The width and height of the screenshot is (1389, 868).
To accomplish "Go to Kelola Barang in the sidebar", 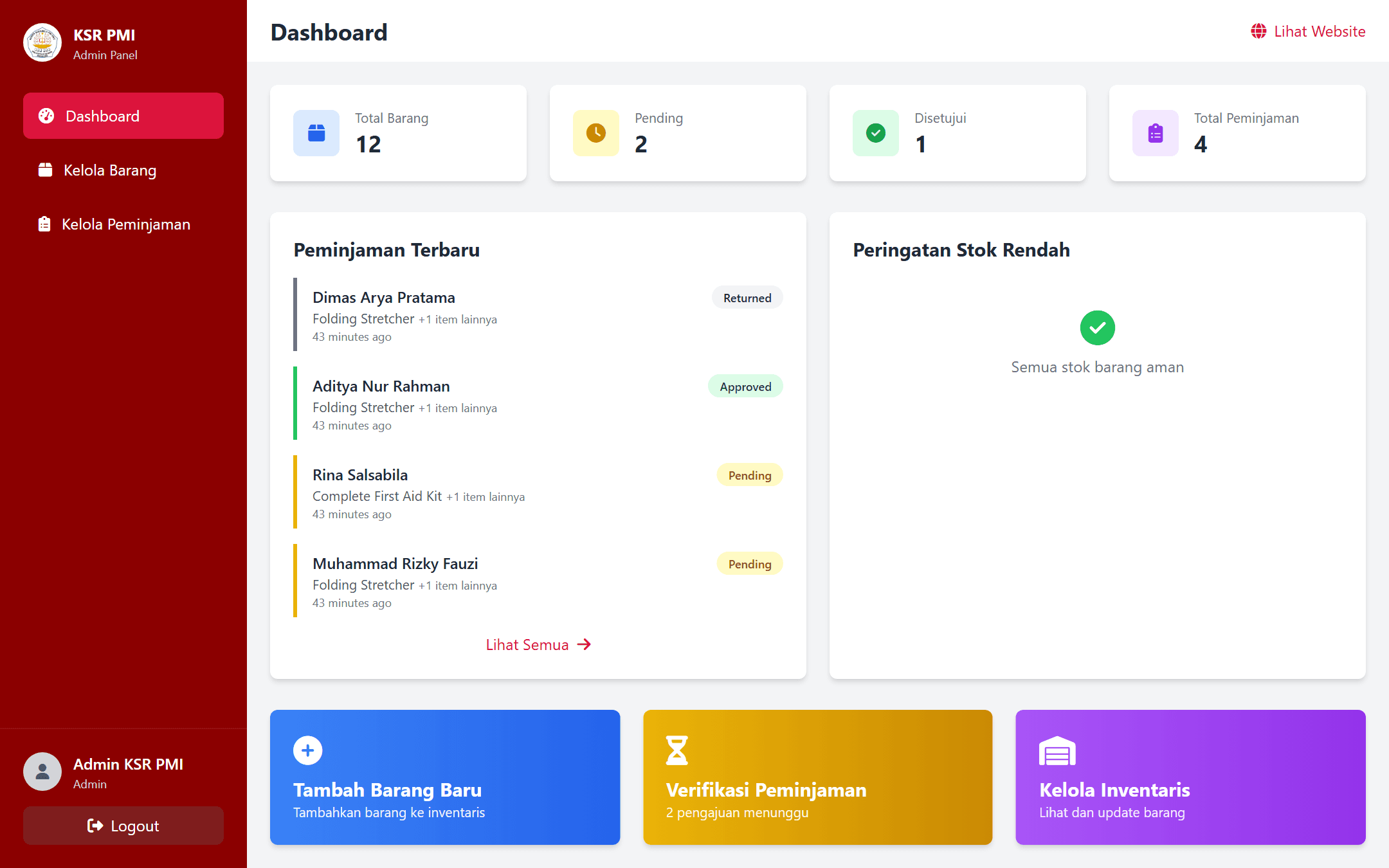I will coord(123,170).
